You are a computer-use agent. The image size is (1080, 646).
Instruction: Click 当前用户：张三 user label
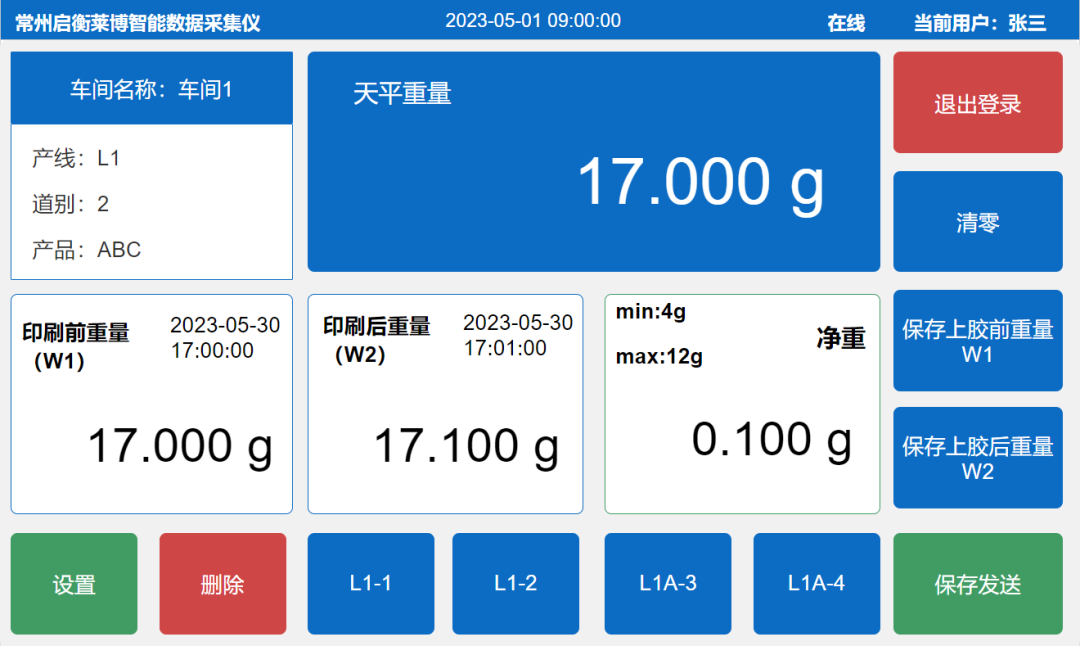tap(979, 23)
